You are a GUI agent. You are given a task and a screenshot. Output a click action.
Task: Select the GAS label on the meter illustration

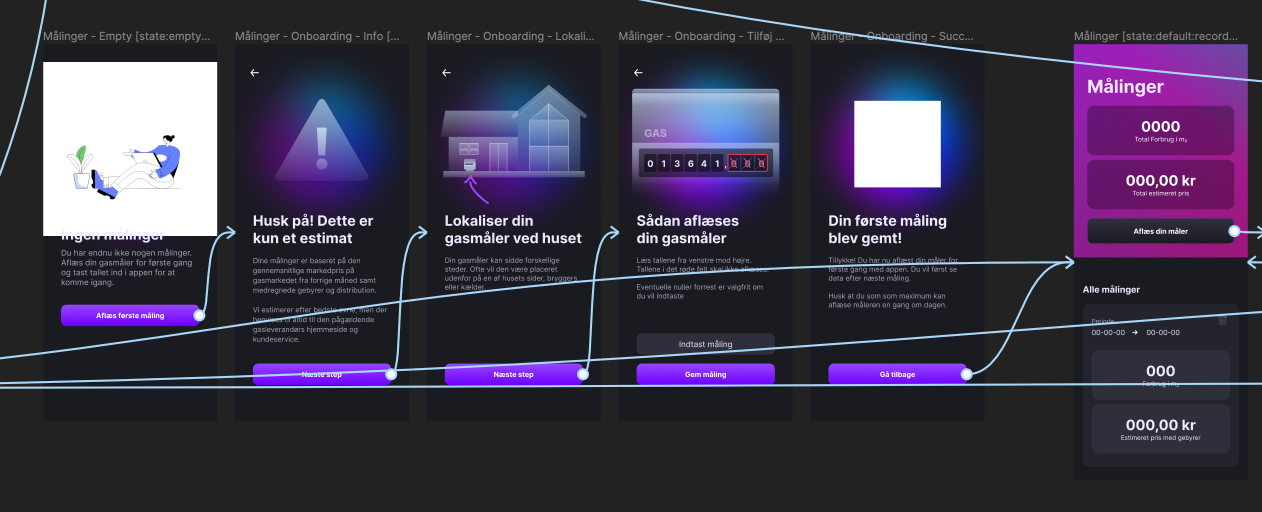(x=655, y=133)
